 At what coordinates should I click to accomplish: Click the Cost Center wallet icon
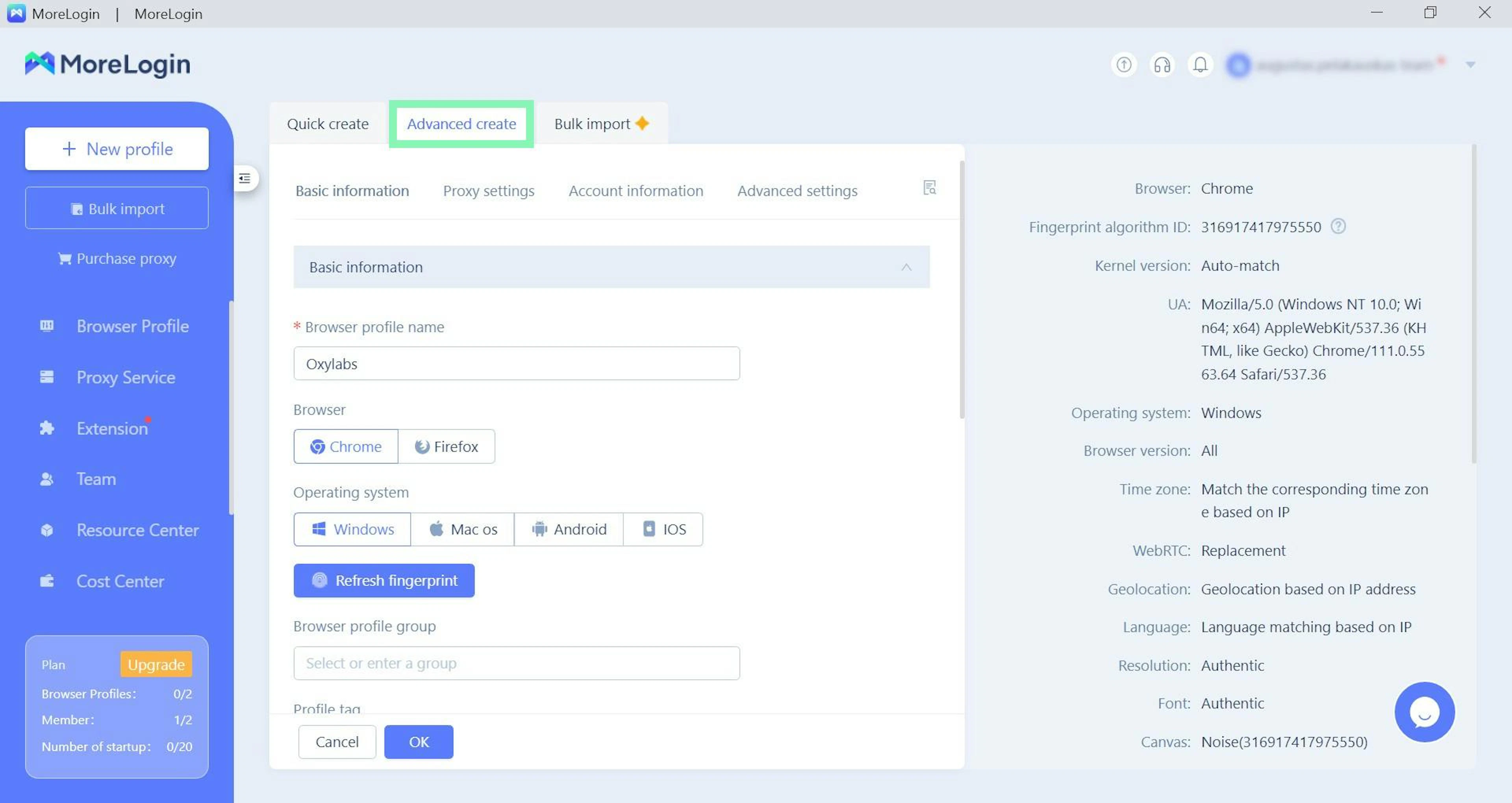click(47, 582)
